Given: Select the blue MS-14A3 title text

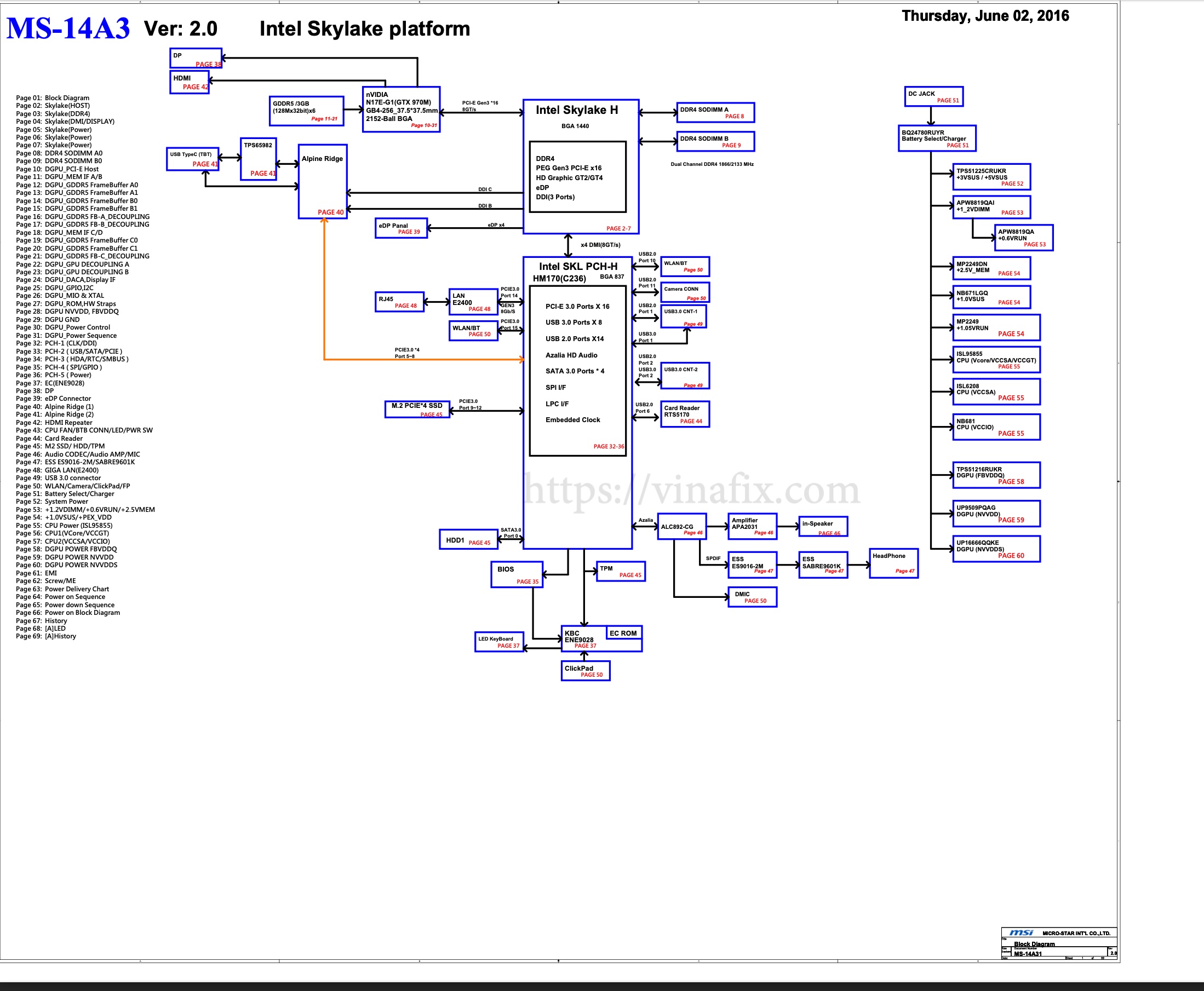Looking at the screenshot, I should [68, 28].
